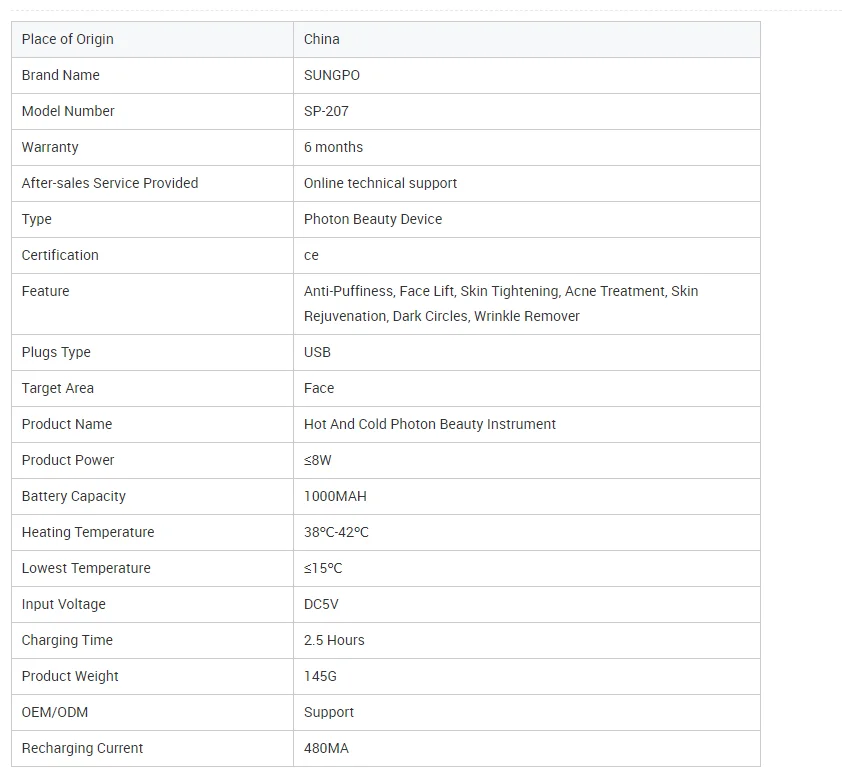Select the '1000MAH' battery capacity value

[x=335, y=496]
